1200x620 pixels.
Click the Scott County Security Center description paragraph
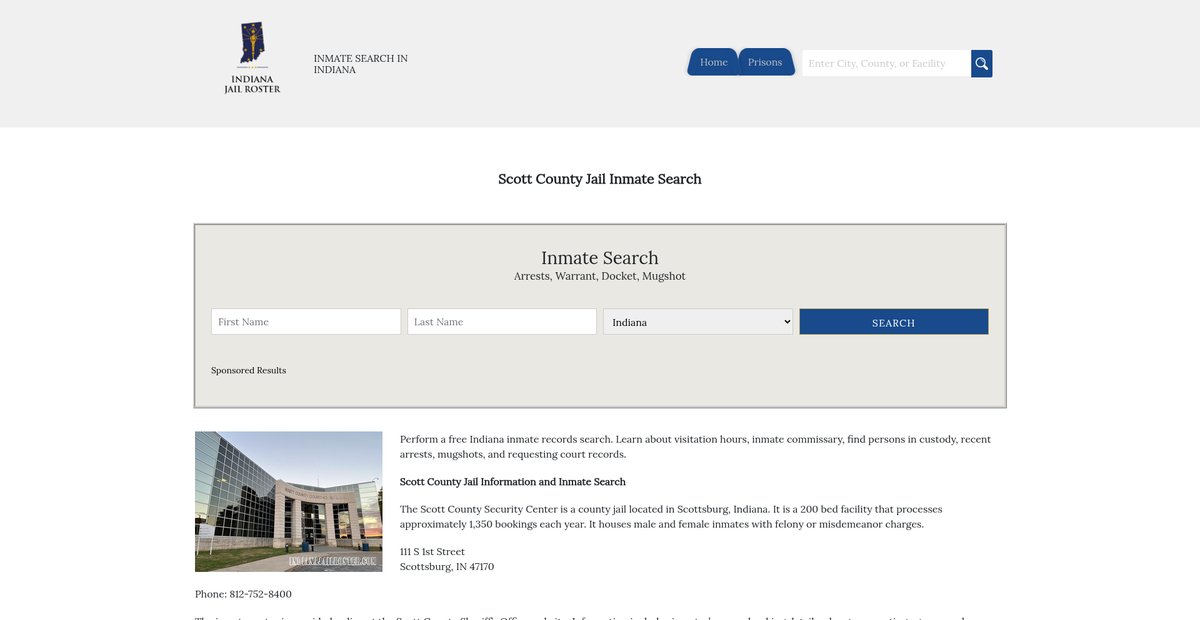pos(670,516)
